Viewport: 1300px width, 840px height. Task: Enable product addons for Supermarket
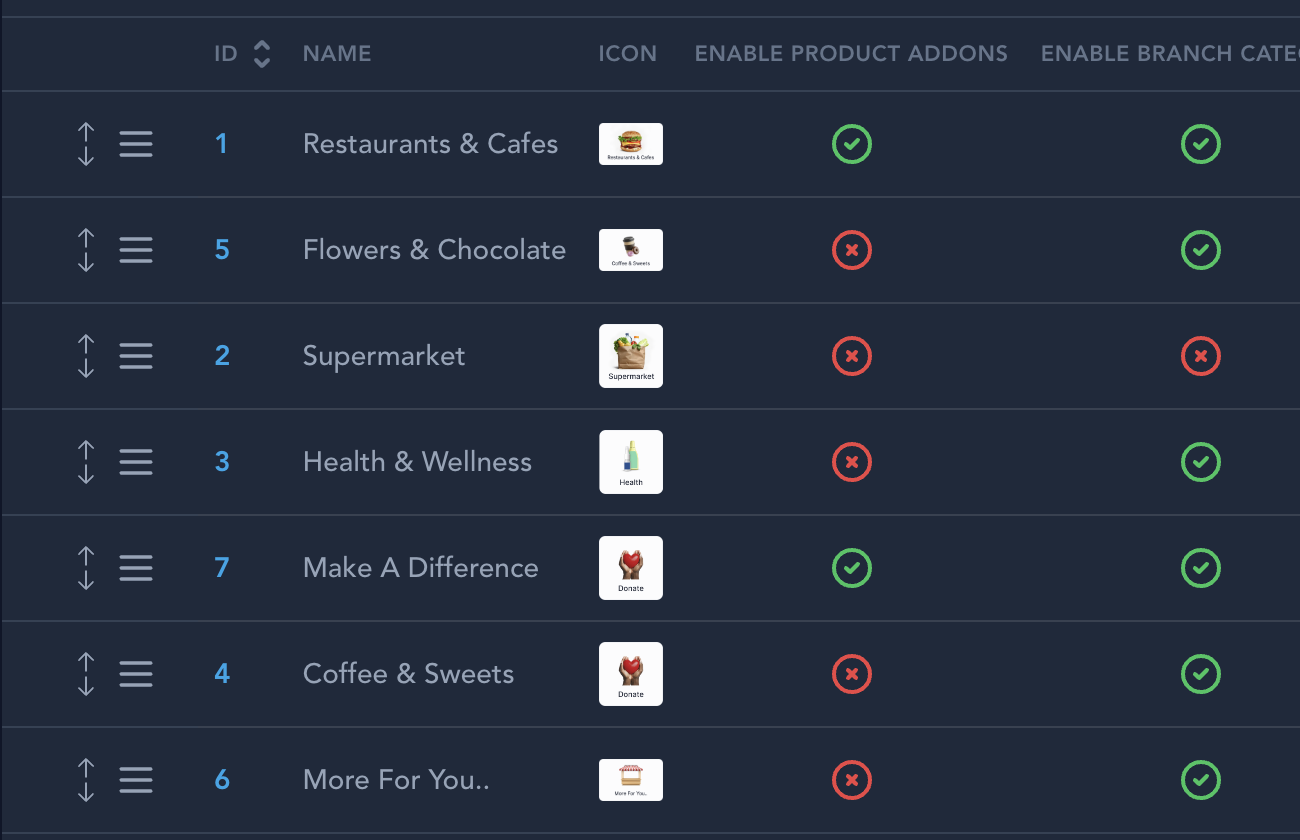tap(852, 356)
